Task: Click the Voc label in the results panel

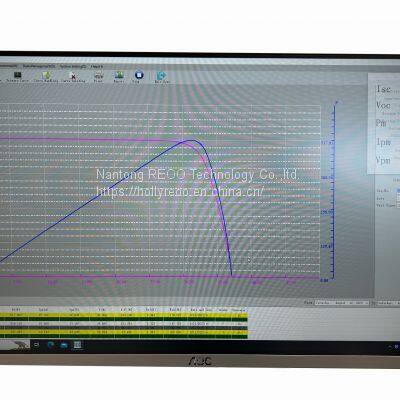Action: tap(383, 105)
